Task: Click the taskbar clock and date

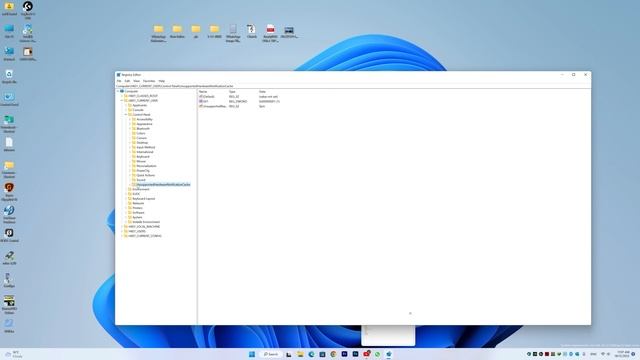Action: pos(623,354)
